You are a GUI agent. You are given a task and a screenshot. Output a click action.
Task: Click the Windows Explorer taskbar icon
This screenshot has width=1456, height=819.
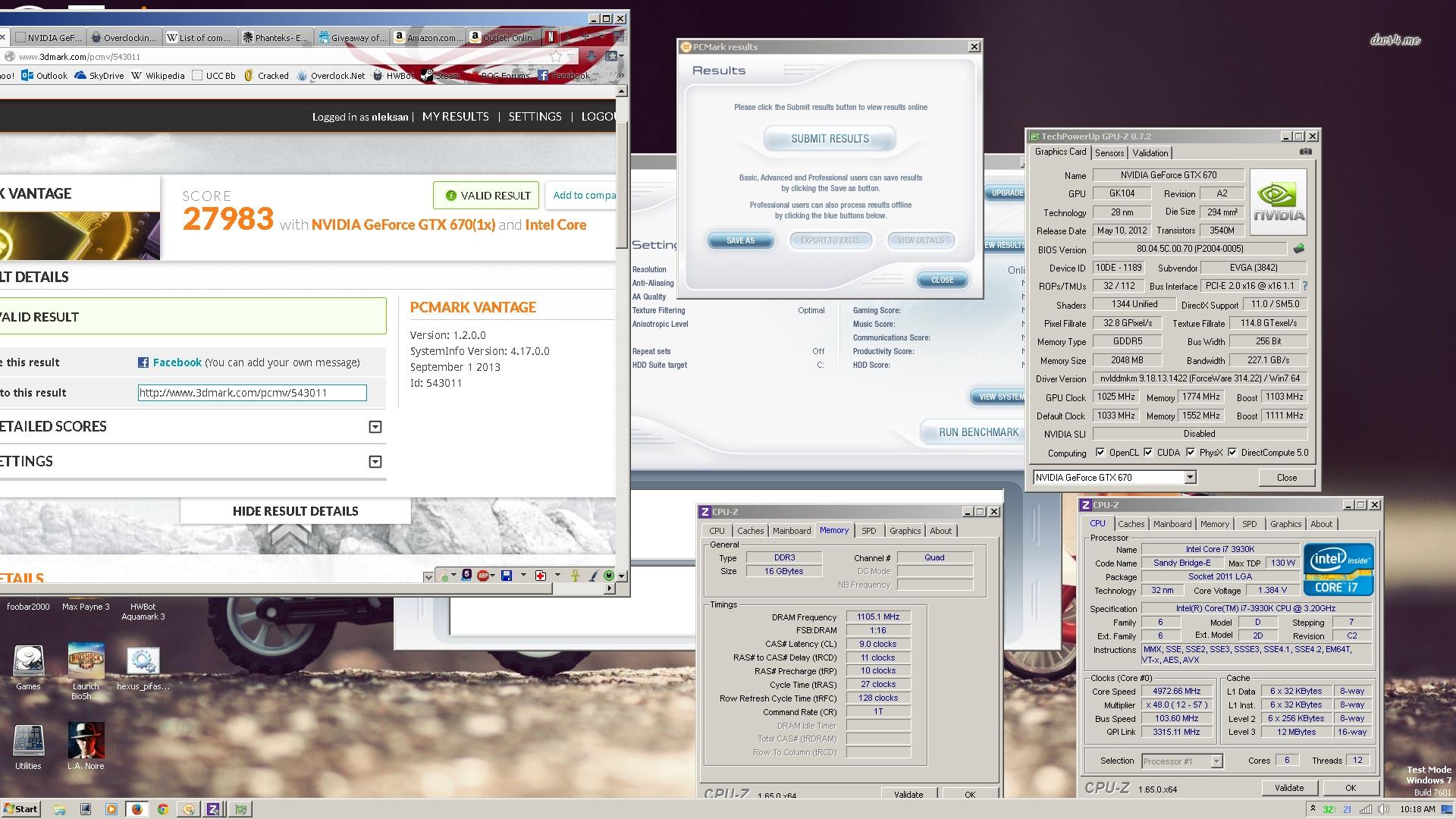(60, 809)
